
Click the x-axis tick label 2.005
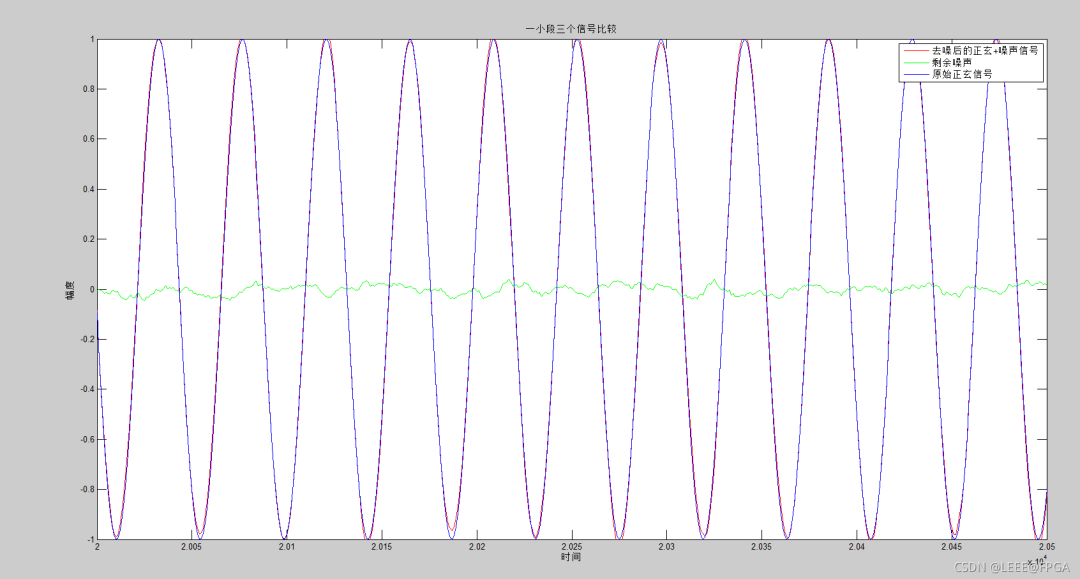(x=192, y=547)
